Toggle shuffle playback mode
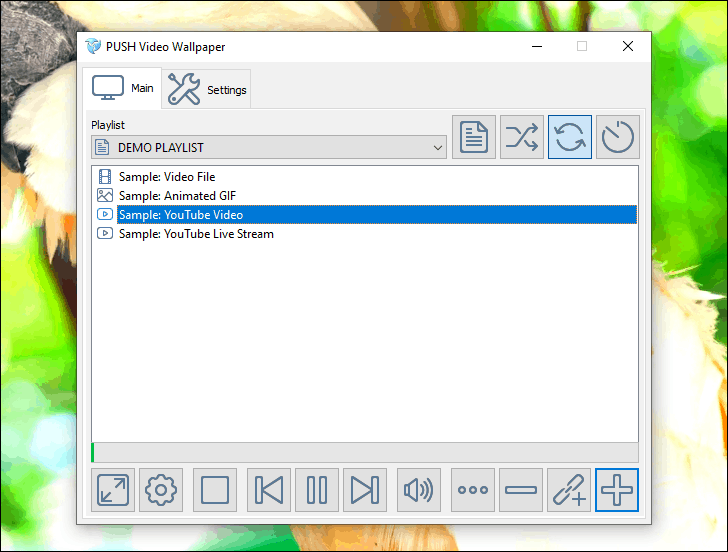This screenshot has height=552, width=728. (x=522, y=137)
